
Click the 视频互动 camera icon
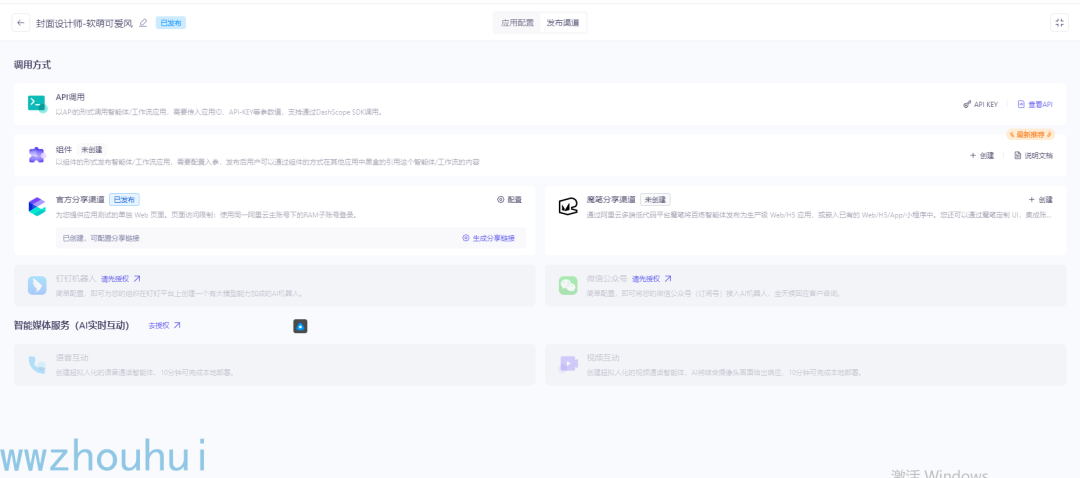tap(568, 364)
